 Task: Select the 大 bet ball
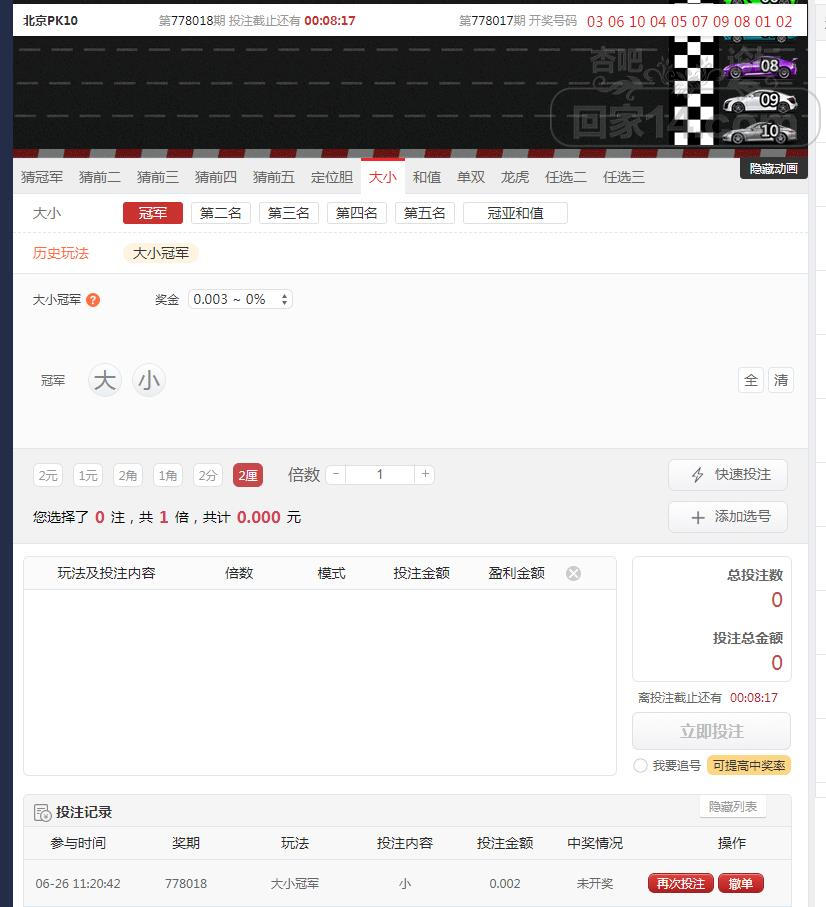click(105, 381)
